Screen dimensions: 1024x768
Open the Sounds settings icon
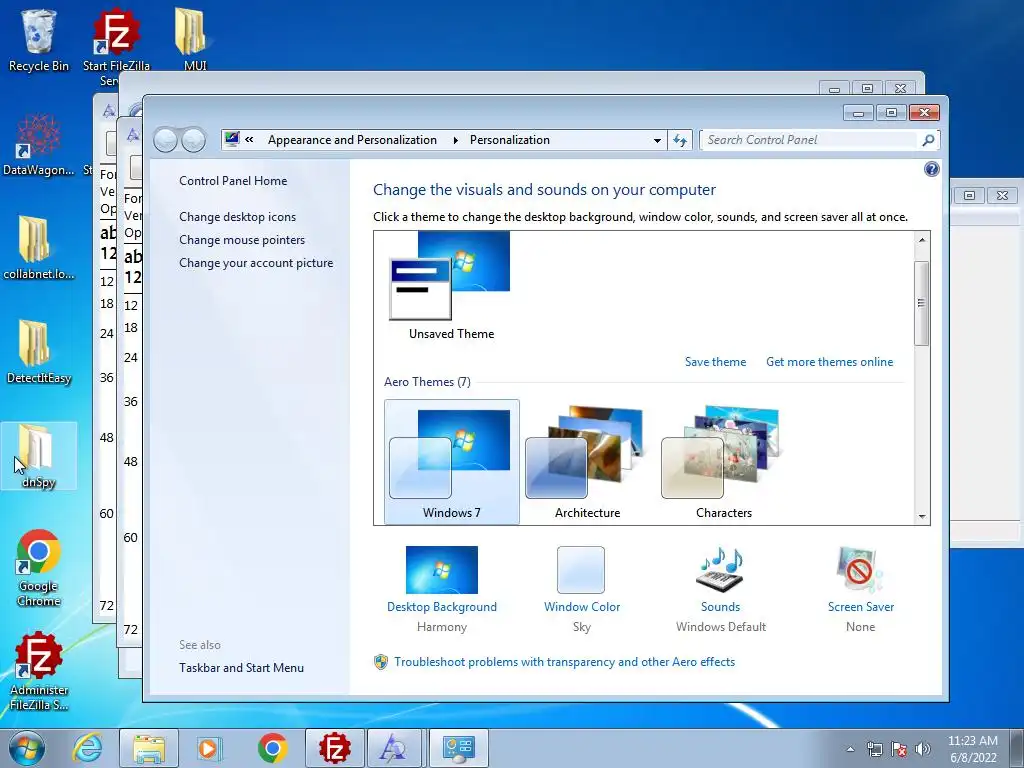tap(720, 570)
